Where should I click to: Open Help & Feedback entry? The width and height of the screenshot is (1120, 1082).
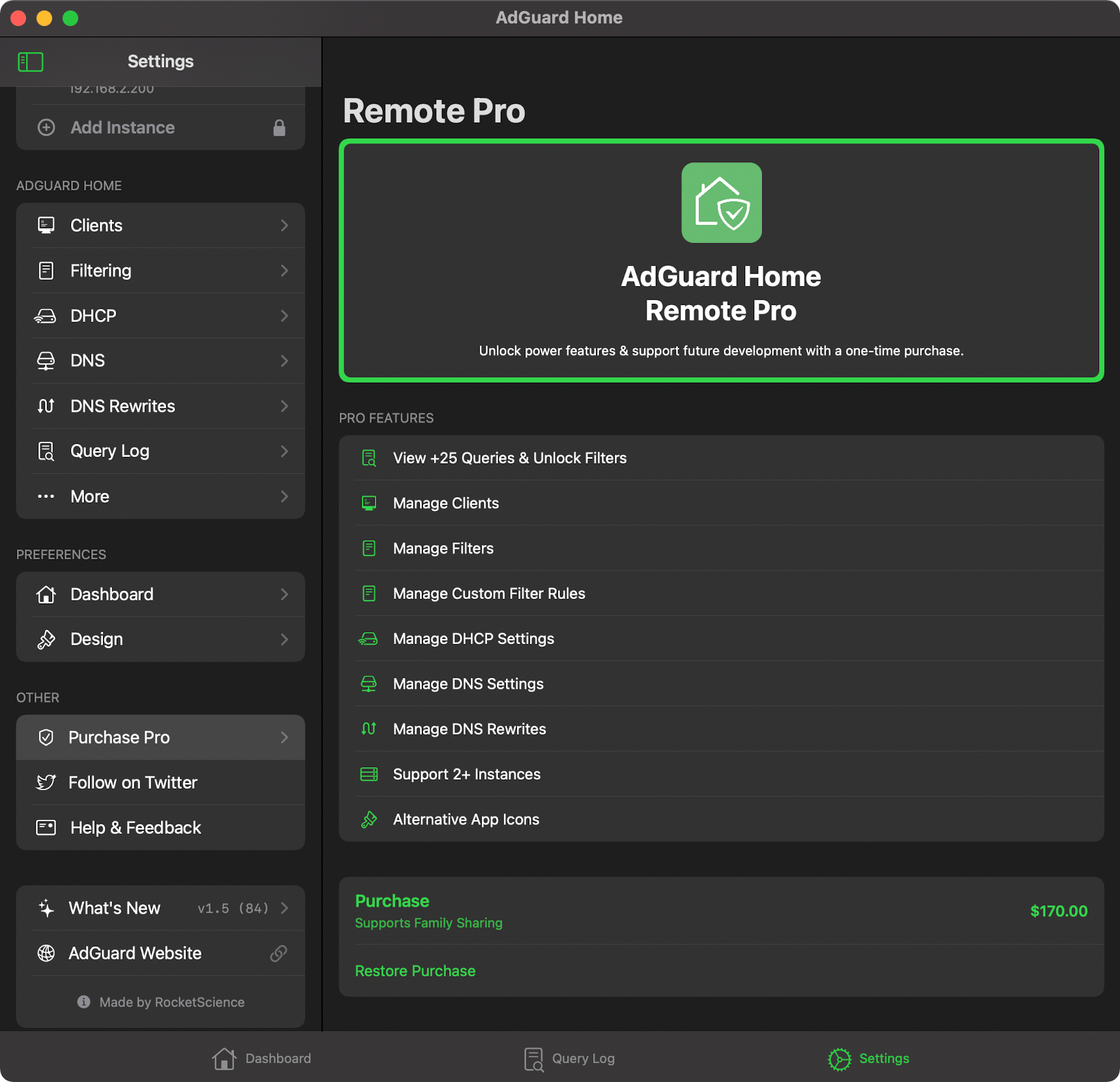(x=160, y=828)
